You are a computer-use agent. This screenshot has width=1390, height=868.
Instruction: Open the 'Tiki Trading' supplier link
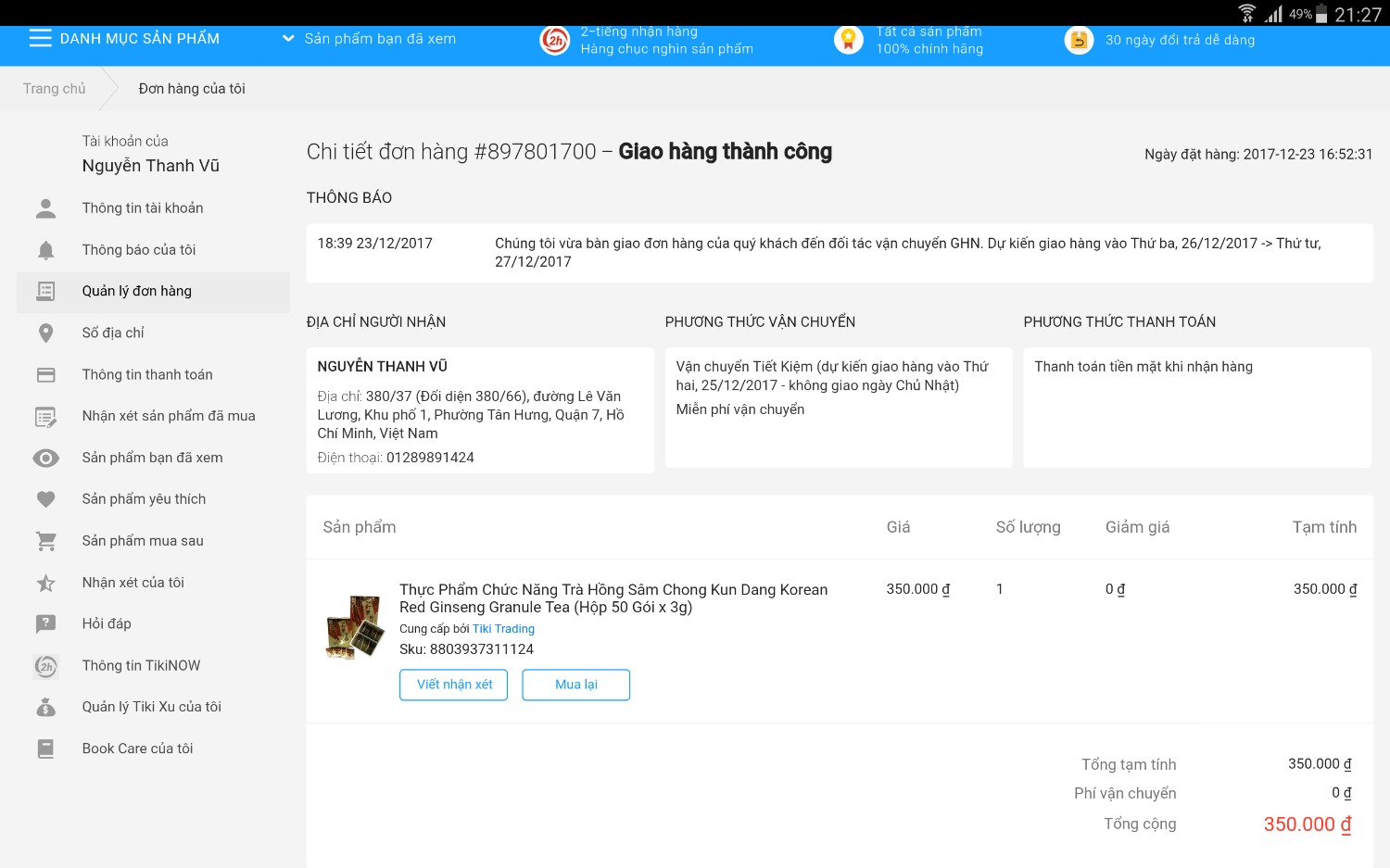(503, 629)
